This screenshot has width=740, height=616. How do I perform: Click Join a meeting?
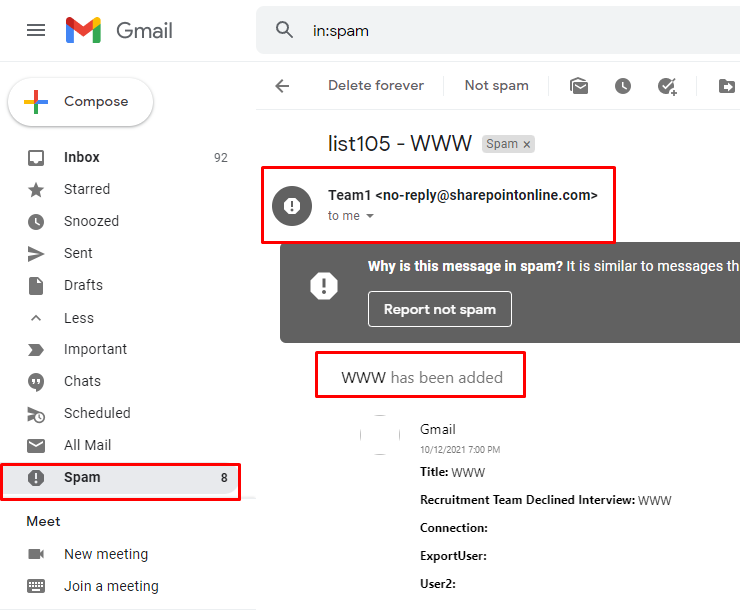111,586
